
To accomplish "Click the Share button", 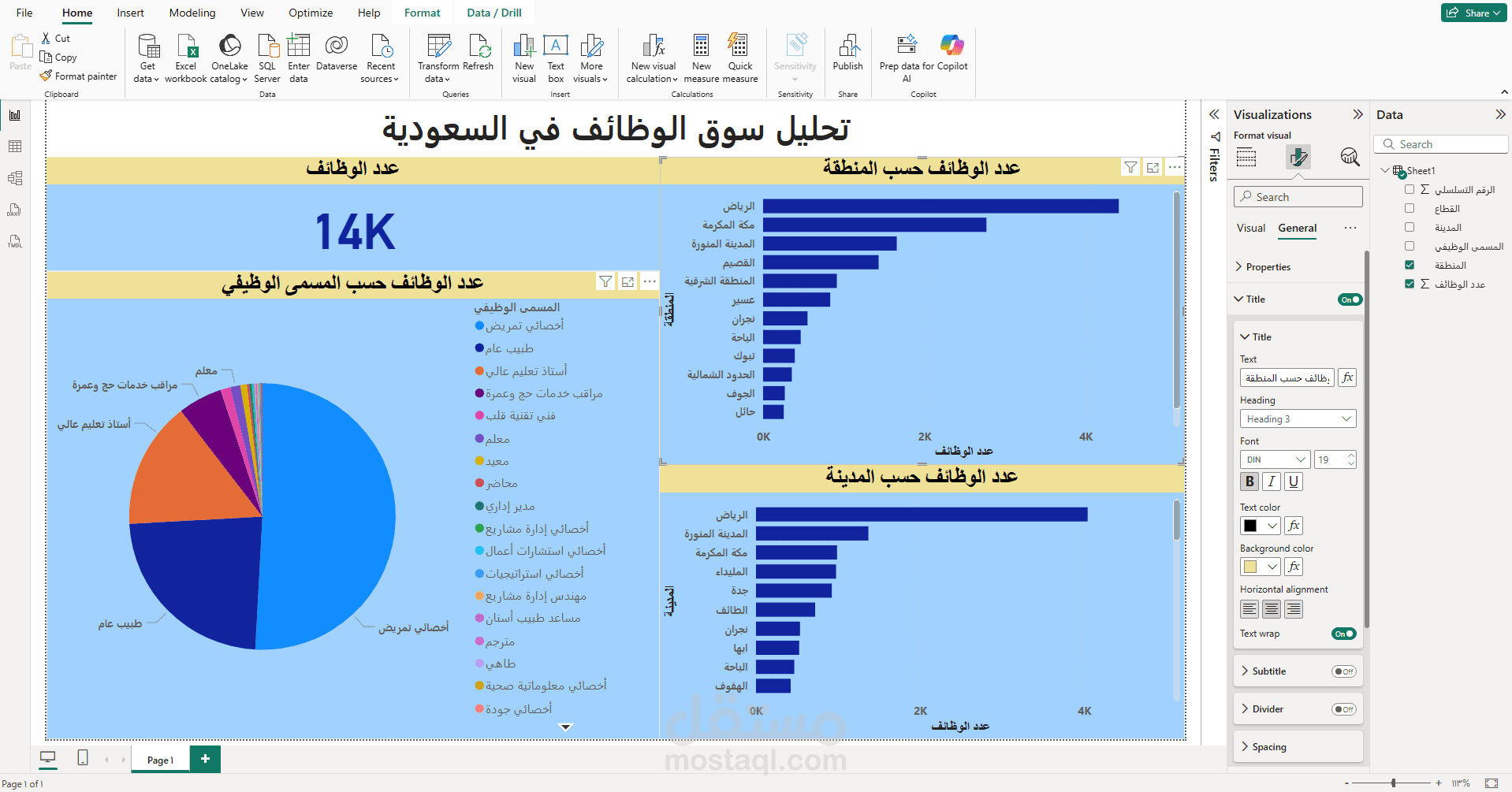I will pyautogui.click(x=1473, y=13).
